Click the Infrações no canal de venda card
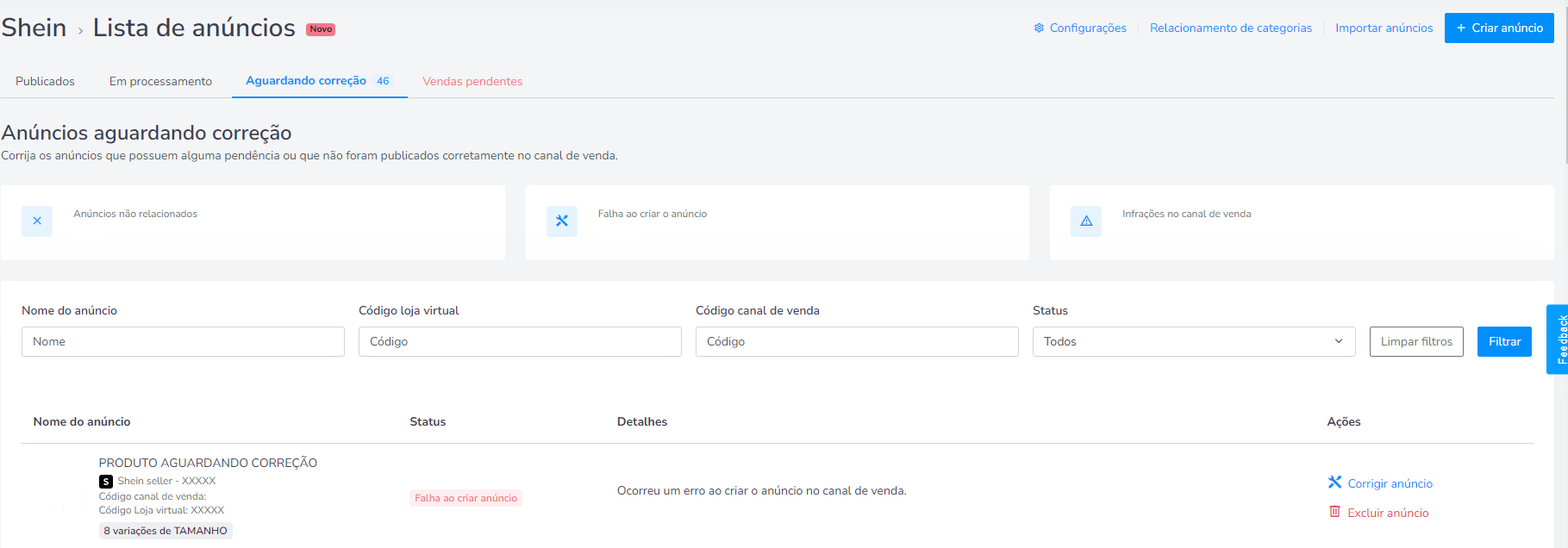Viewport: 1568px width, 548px height. click(x=1302, y=222)
